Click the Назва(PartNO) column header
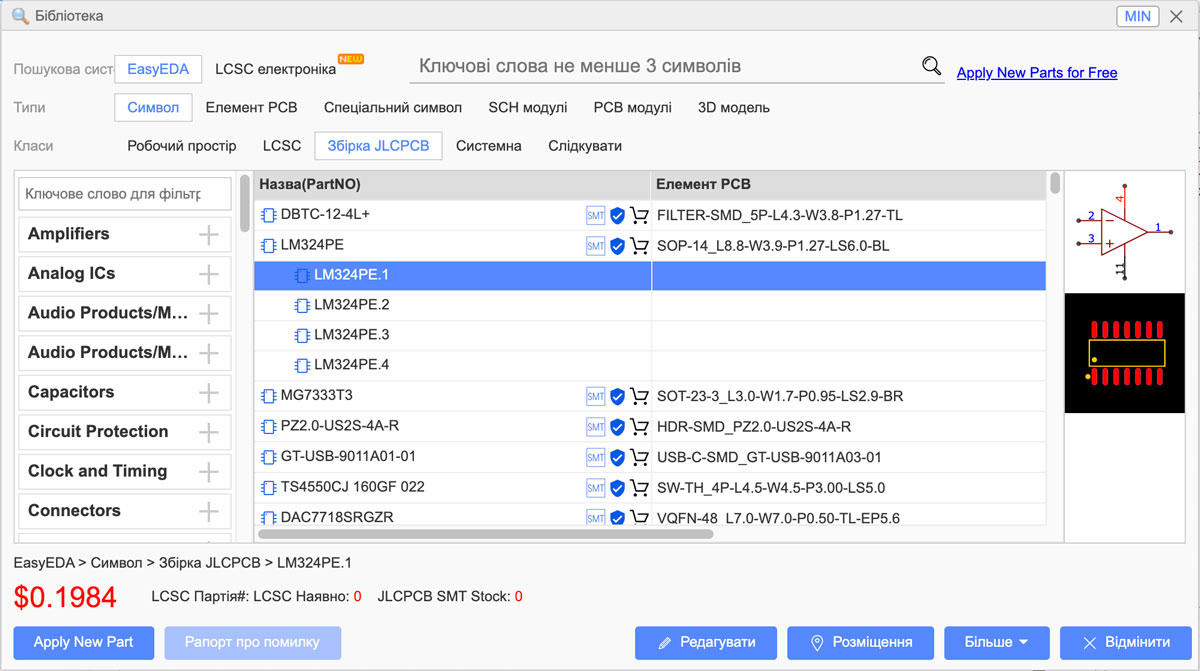Image resolution: width=1200 pixels, height=671 pixels. pyautogui.click(x=452, y=184)
